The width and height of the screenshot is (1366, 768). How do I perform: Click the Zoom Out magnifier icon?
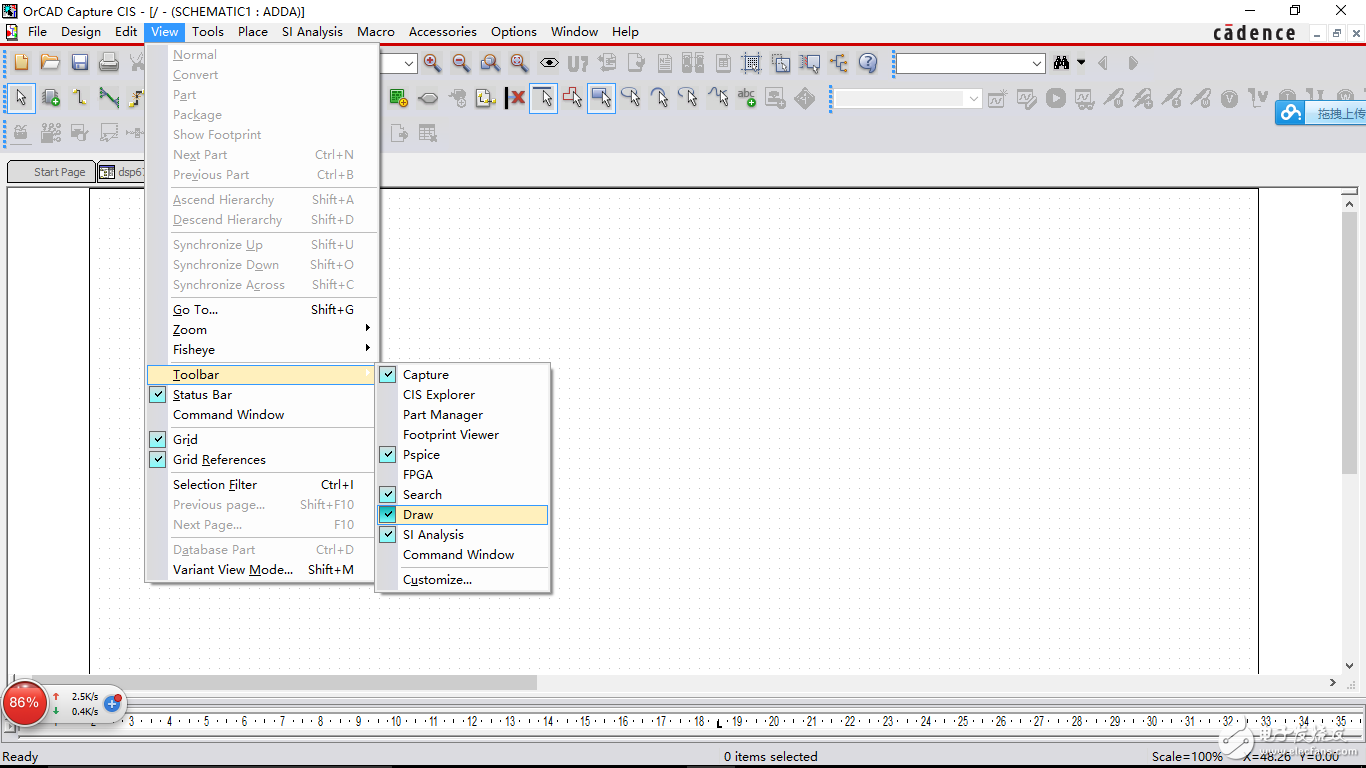pyautogui.click(x=461, y=63)
